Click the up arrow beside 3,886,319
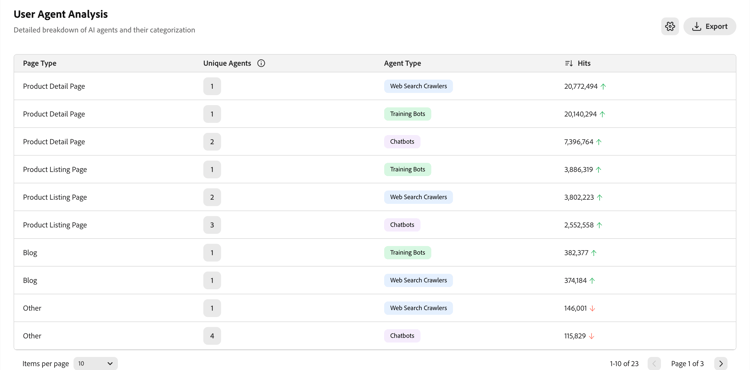The height and width of the screenshot is (370, 750). (598, 170)
